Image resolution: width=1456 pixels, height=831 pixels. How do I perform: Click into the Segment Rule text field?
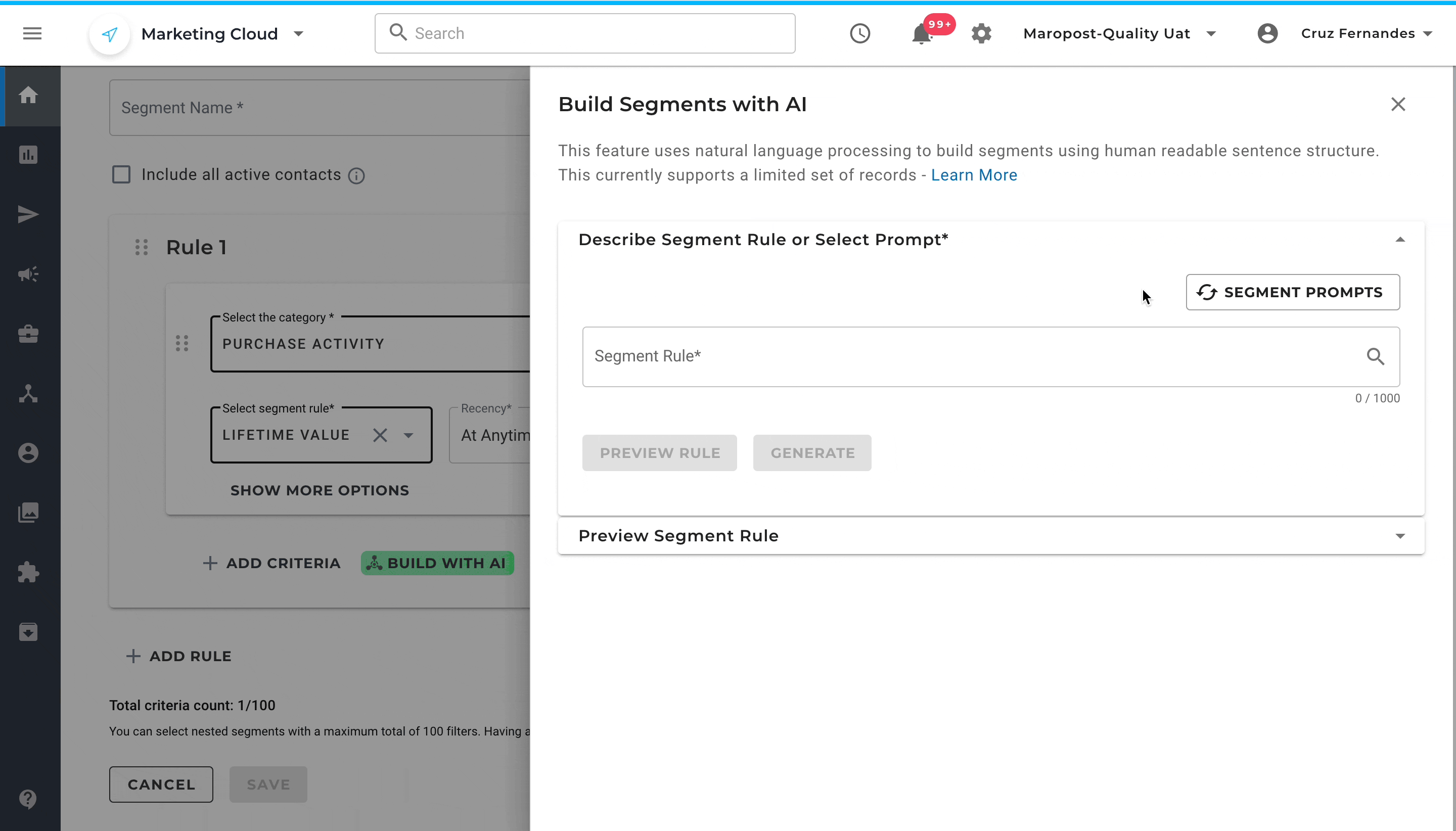pos(970,357)
